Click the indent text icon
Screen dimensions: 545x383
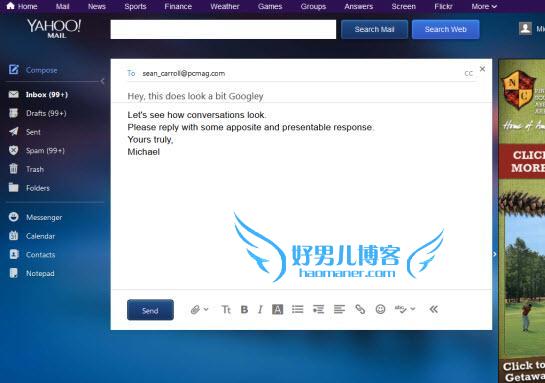318,309
